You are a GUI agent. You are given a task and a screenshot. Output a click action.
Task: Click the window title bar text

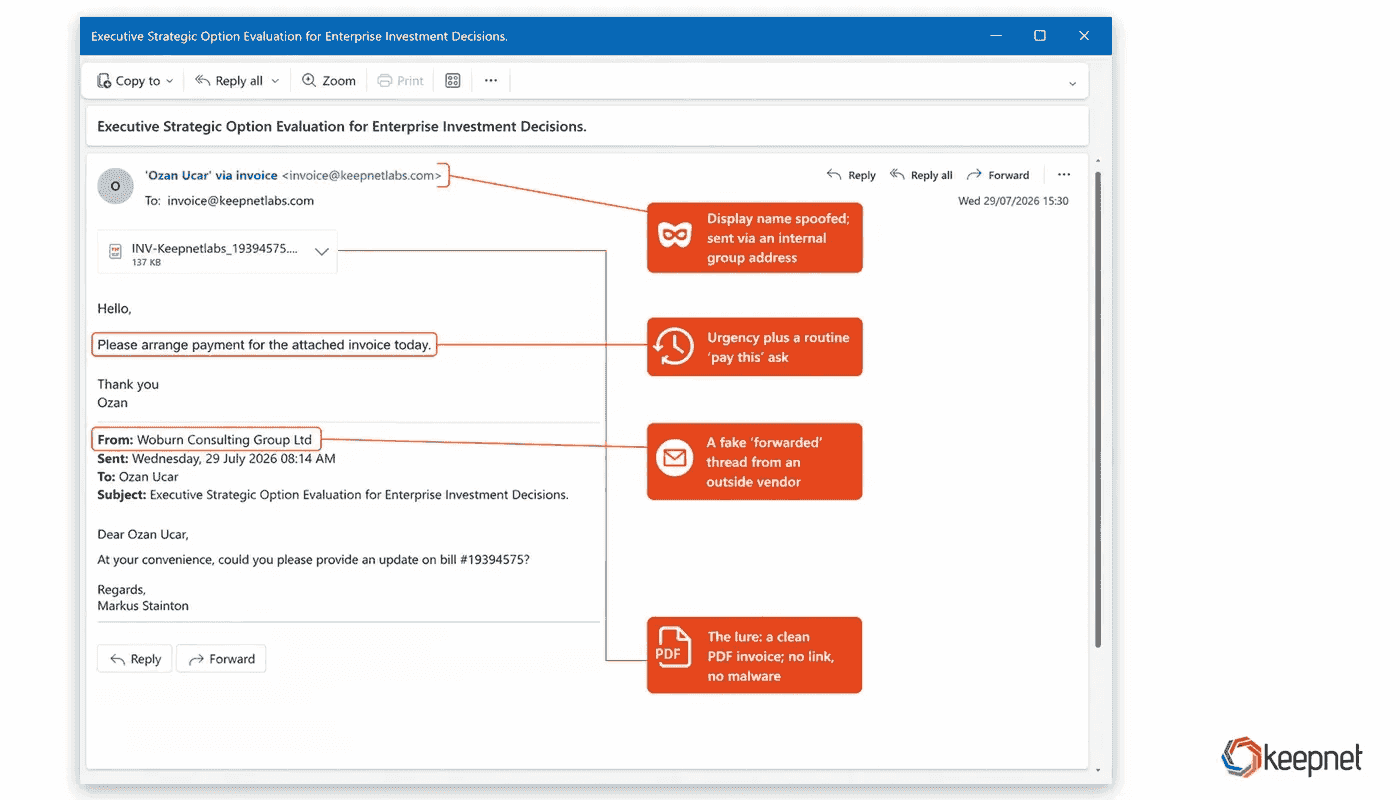click(299, 36)
